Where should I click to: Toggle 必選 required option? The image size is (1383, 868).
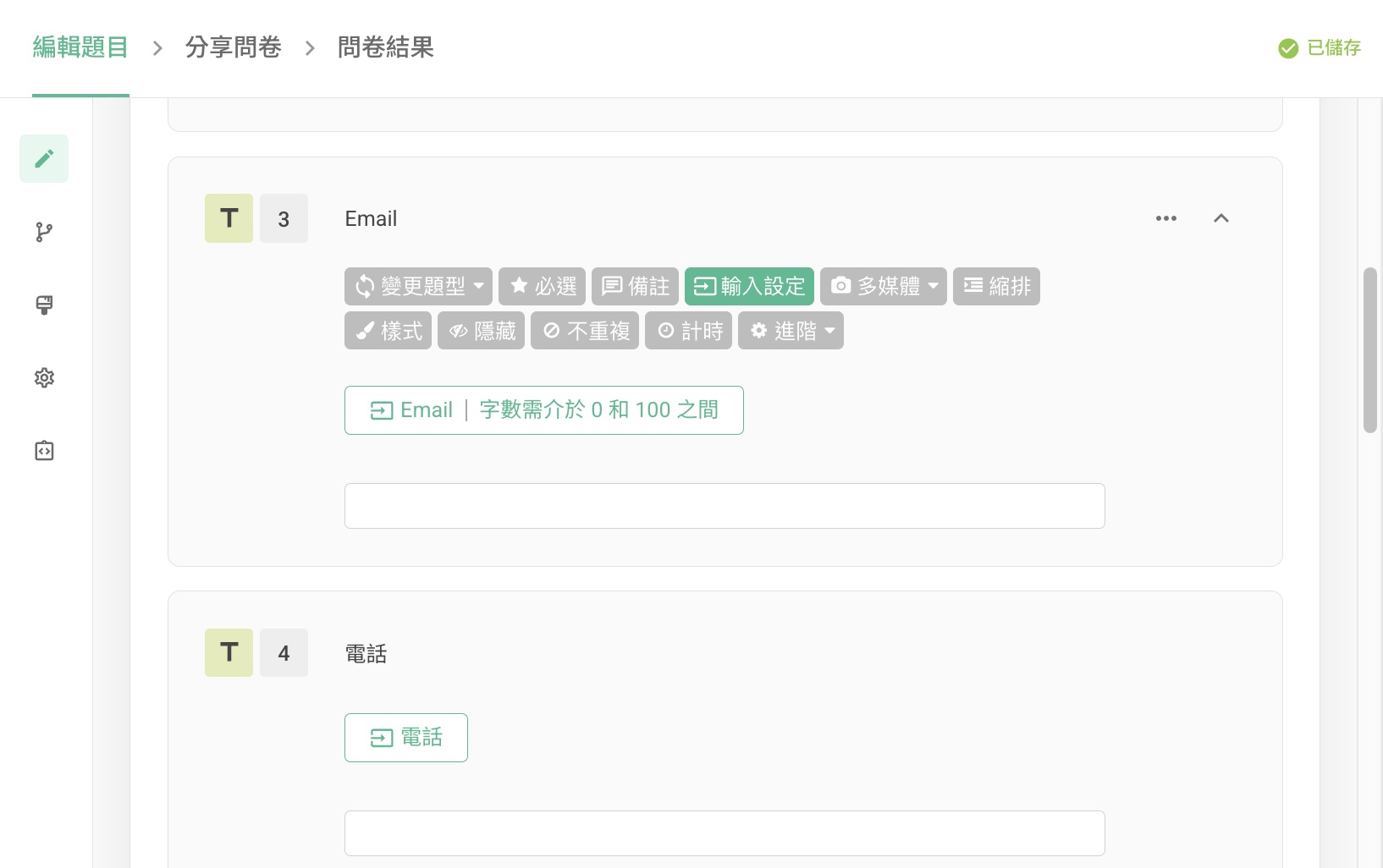point(543,286)
